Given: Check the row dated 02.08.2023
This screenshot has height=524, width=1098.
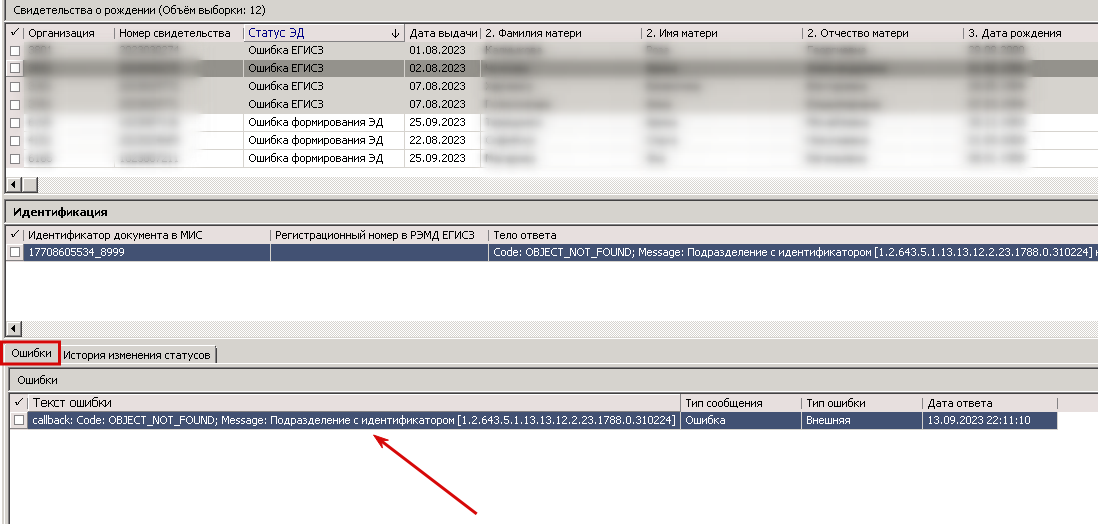Looking at the screenshot, I should pyautogui.click(x=15, y=68).
